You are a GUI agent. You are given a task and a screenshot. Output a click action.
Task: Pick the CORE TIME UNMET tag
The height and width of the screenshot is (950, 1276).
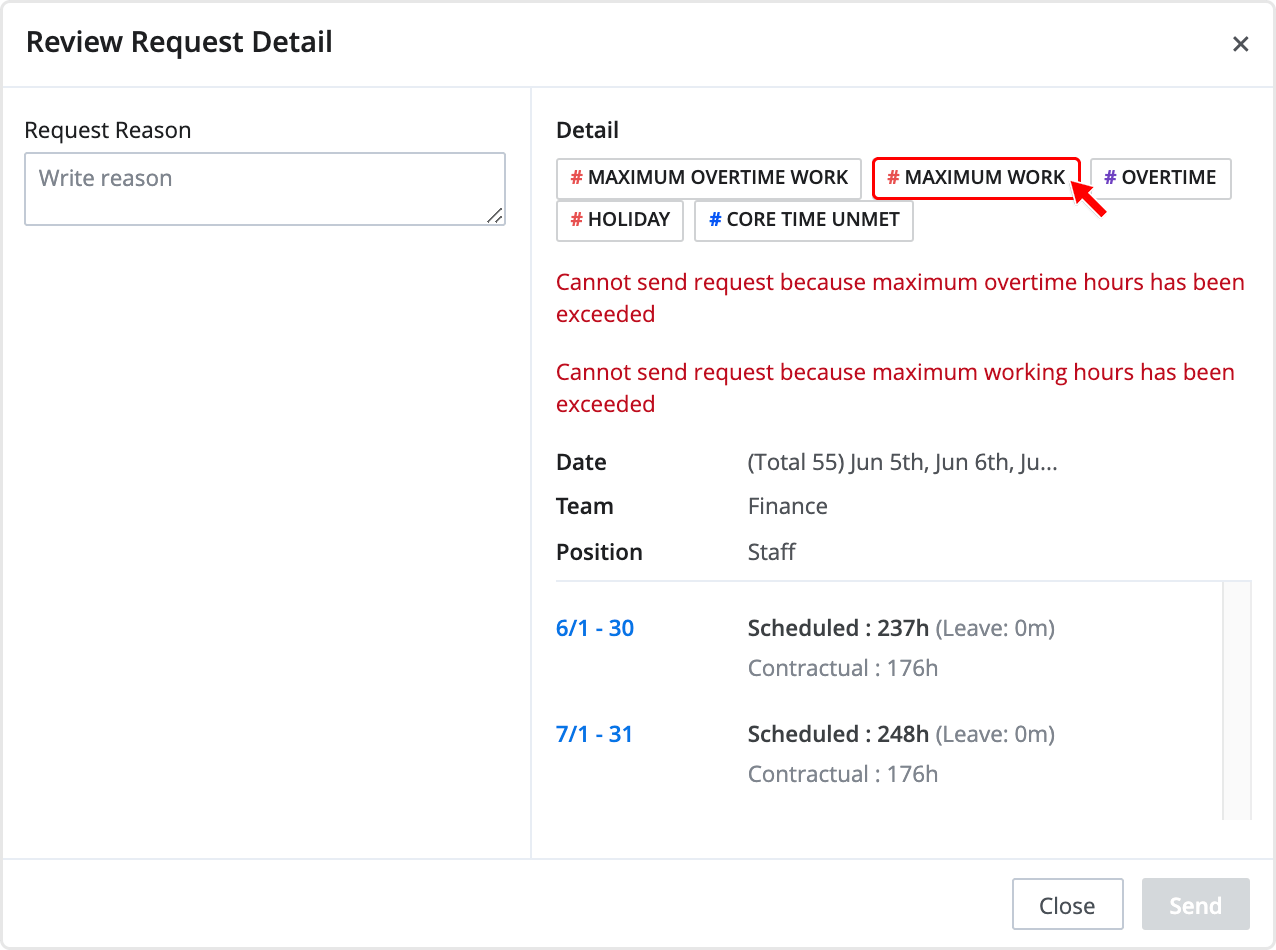[x=804, y=221]
